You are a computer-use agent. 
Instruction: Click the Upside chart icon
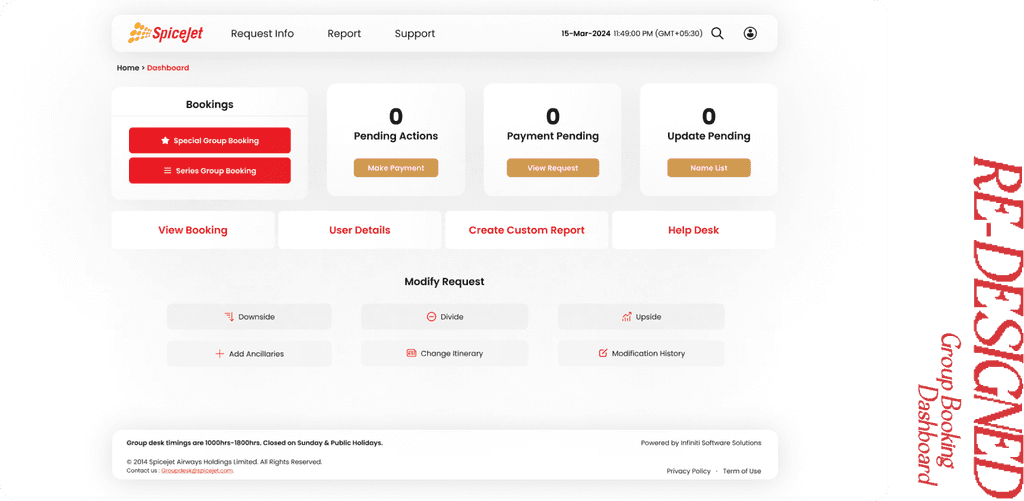(x=626, y=317)
